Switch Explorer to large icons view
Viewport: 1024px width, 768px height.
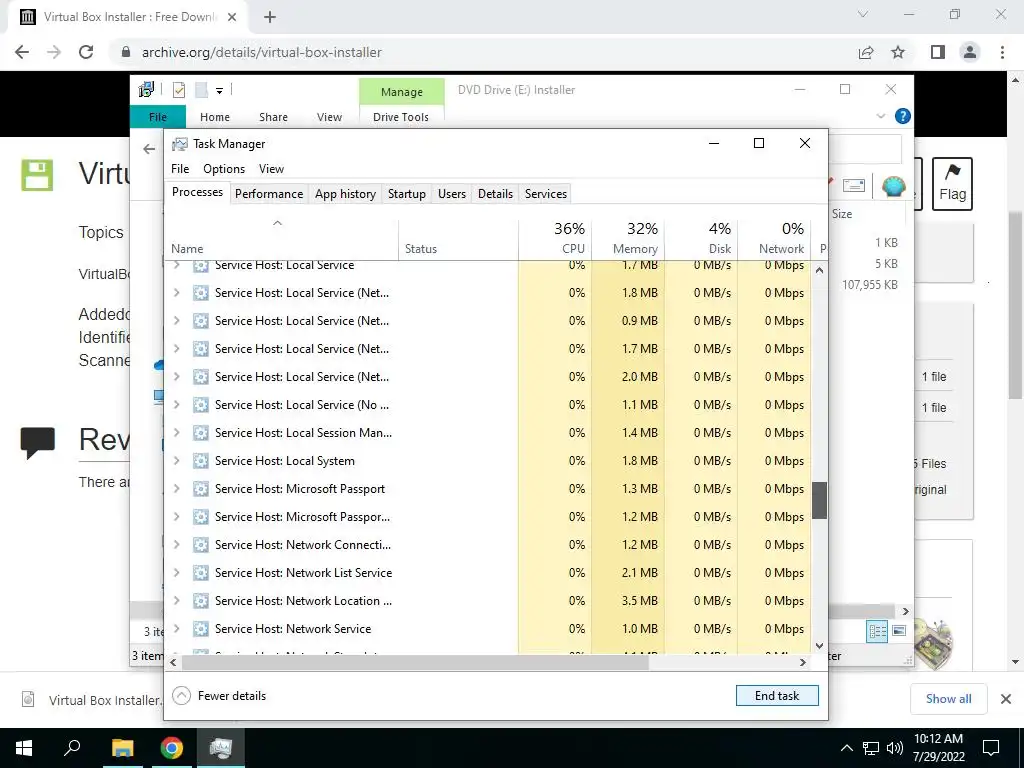click(899, 631)
